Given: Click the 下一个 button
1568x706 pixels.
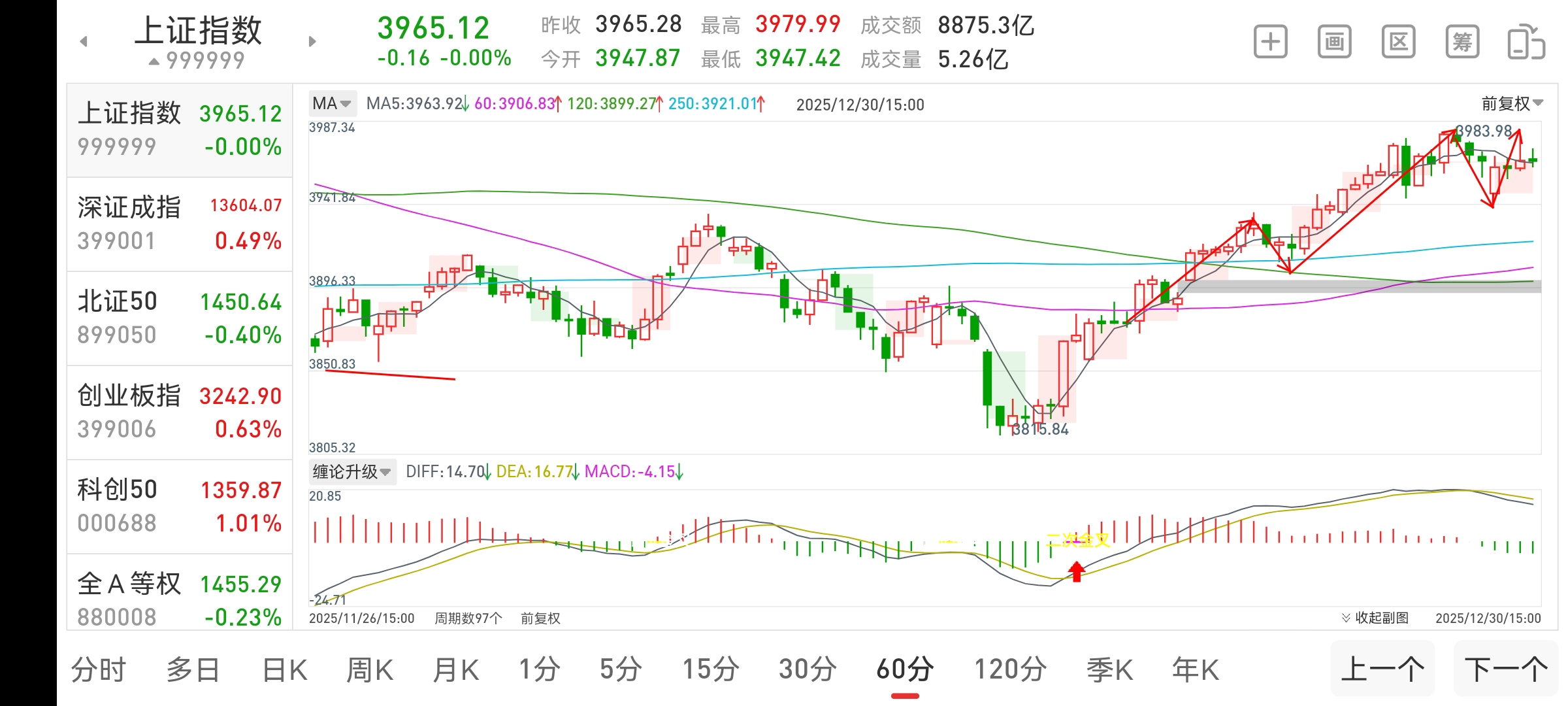Looking at the screenshot, I should point(1506,669).
